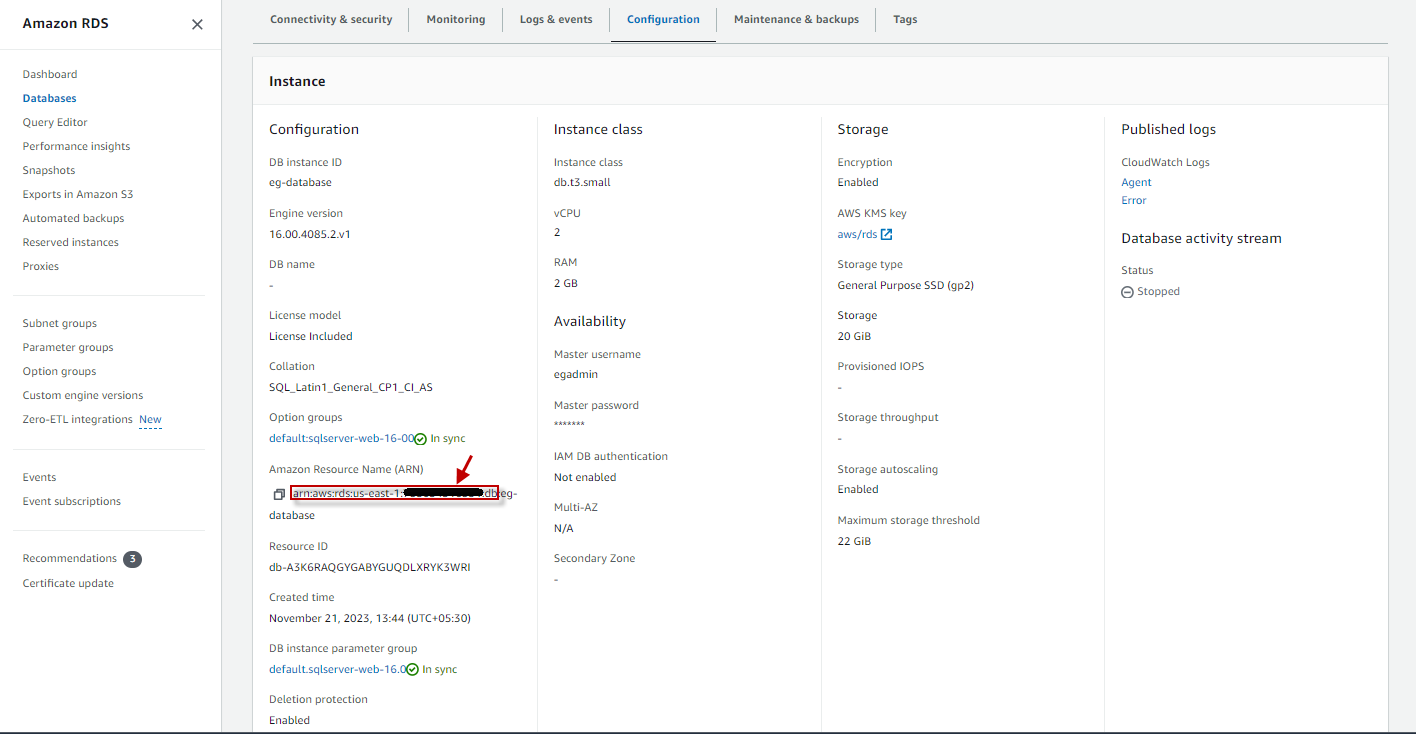This screenshot has height=734, width=1416.
Task: Open Dashboard in sidebar
Action: tap(50, 74)
